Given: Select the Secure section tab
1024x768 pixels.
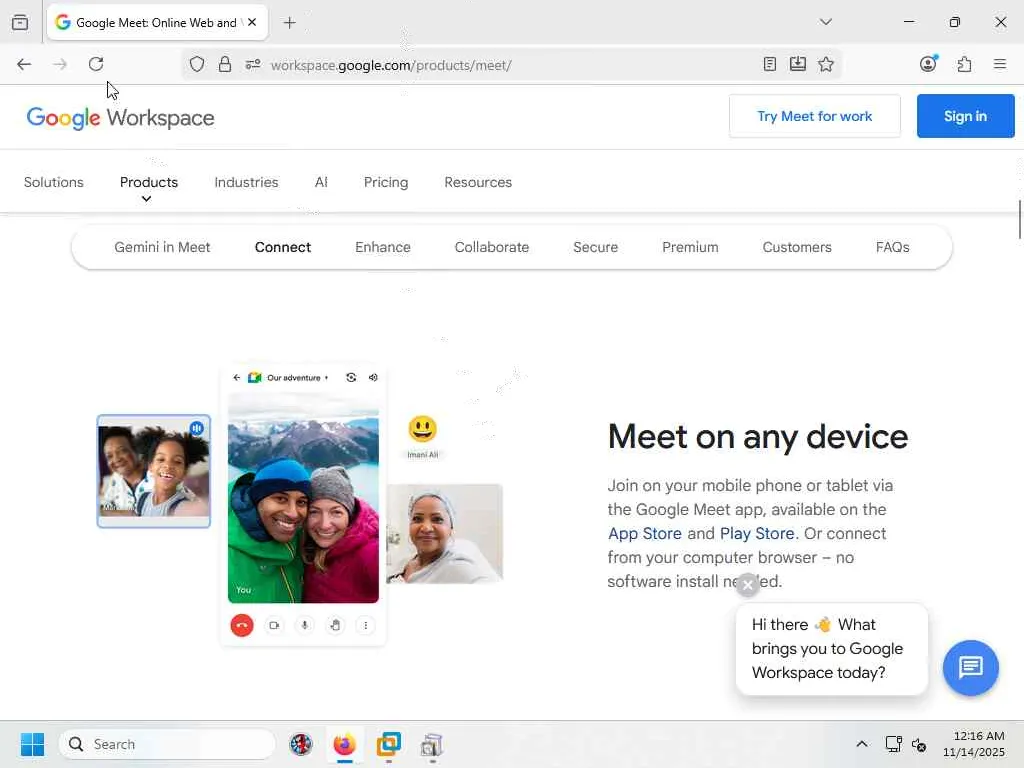Looking at the screenshot, I should point(596,248).
